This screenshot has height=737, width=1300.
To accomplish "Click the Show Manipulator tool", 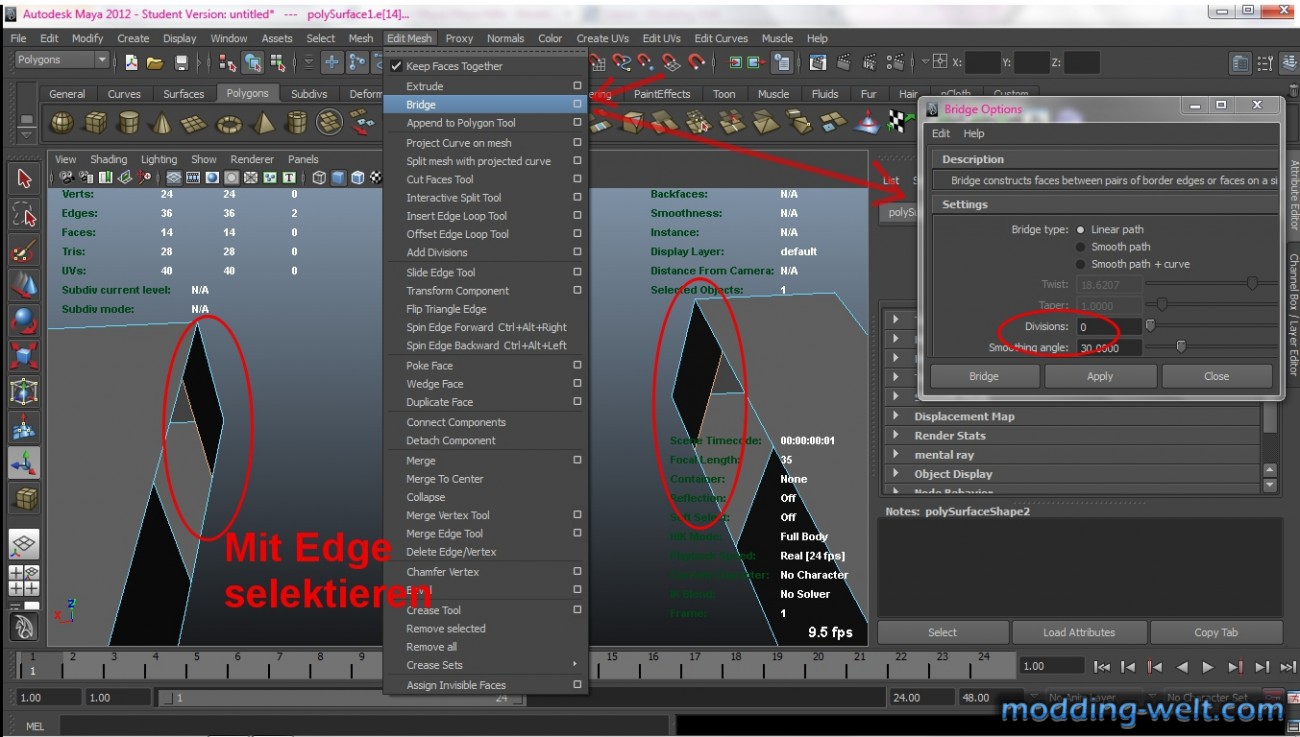I will pyautogui.click(x=24, y=463).
